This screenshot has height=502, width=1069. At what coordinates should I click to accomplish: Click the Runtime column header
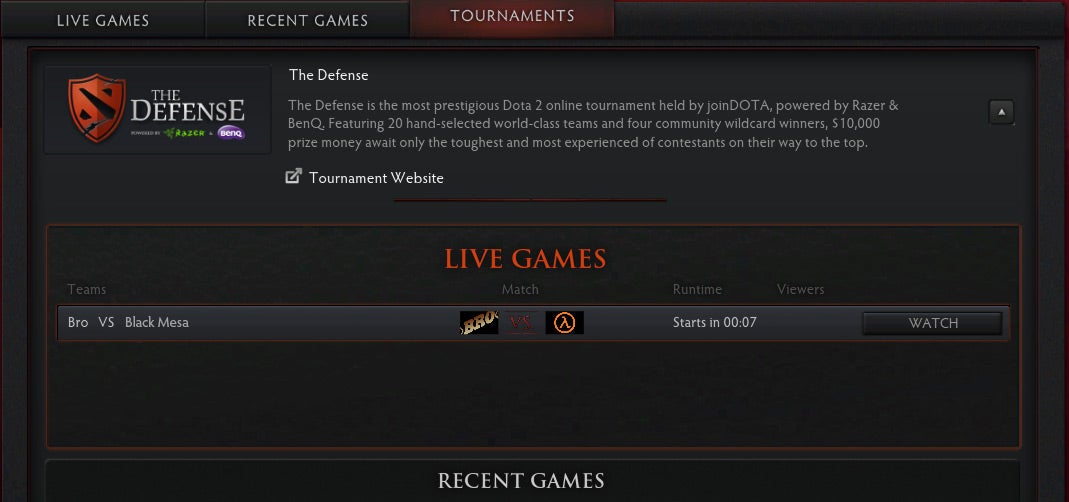tap(697, 289)
